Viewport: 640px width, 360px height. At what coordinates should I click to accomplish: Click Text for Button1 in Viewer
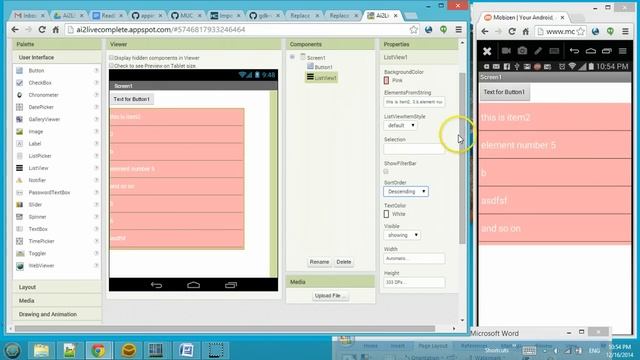131,99
